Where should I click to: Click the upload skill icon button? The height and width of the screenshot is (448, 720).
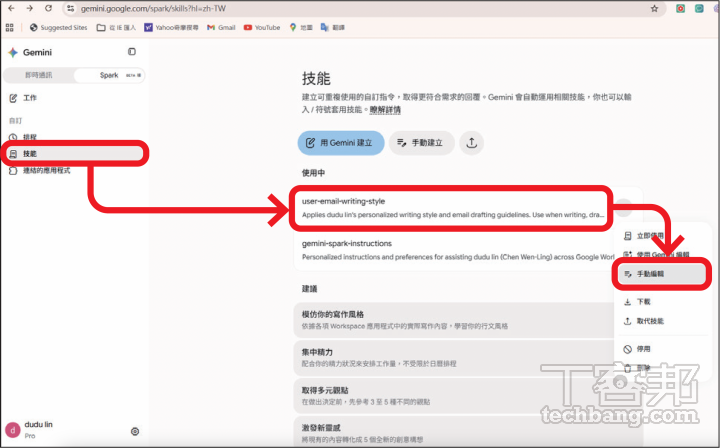[x=472, y=143]
